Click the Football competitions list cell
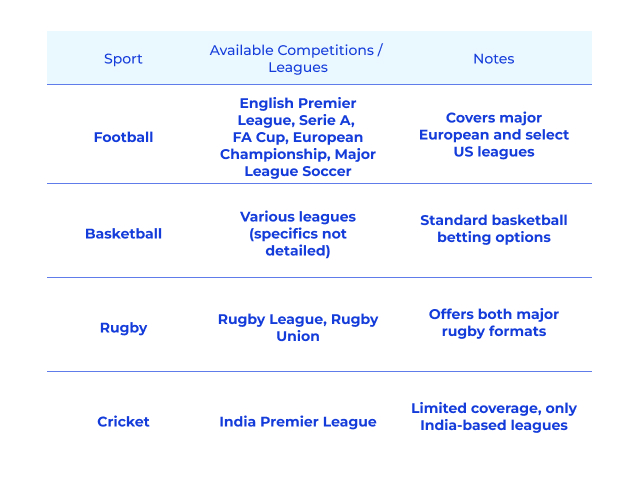 coord(297,137)
